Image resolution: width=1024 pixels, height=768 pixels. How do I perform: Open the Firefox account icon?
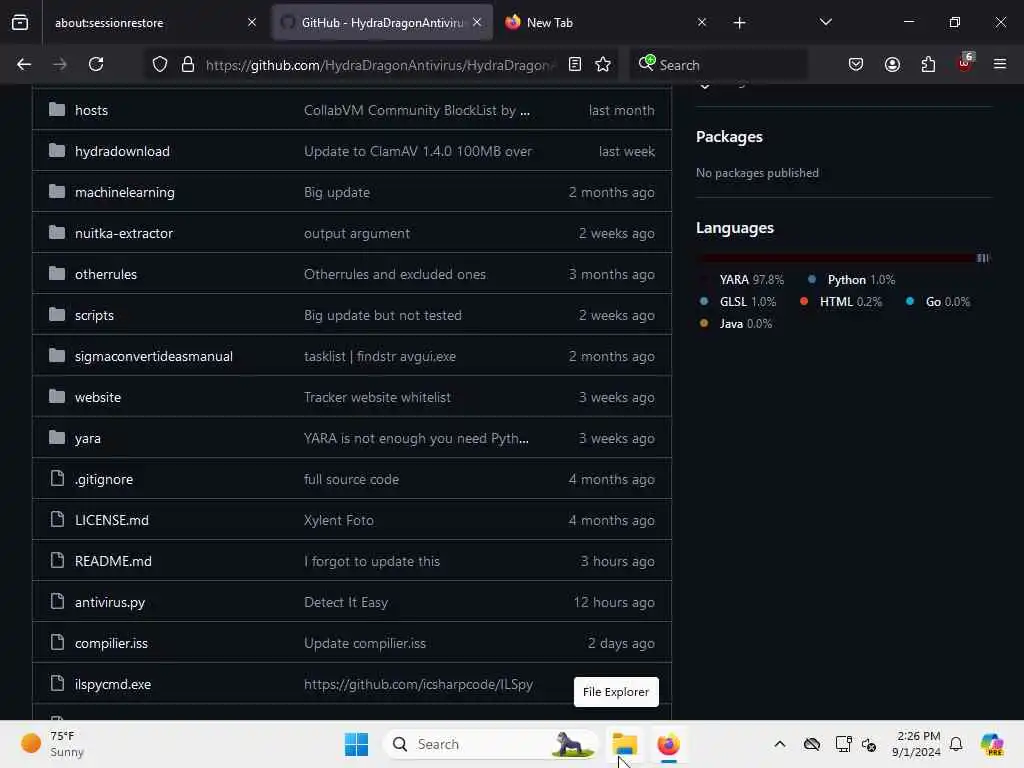[892, 64]
